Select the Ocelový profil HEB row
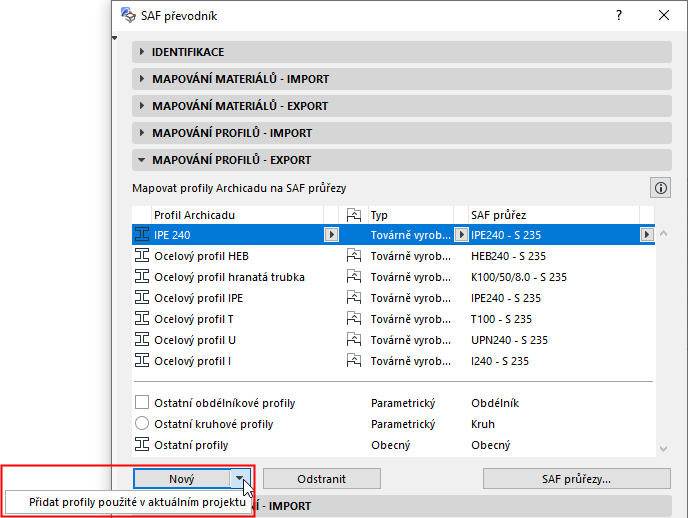 [393, 256]
